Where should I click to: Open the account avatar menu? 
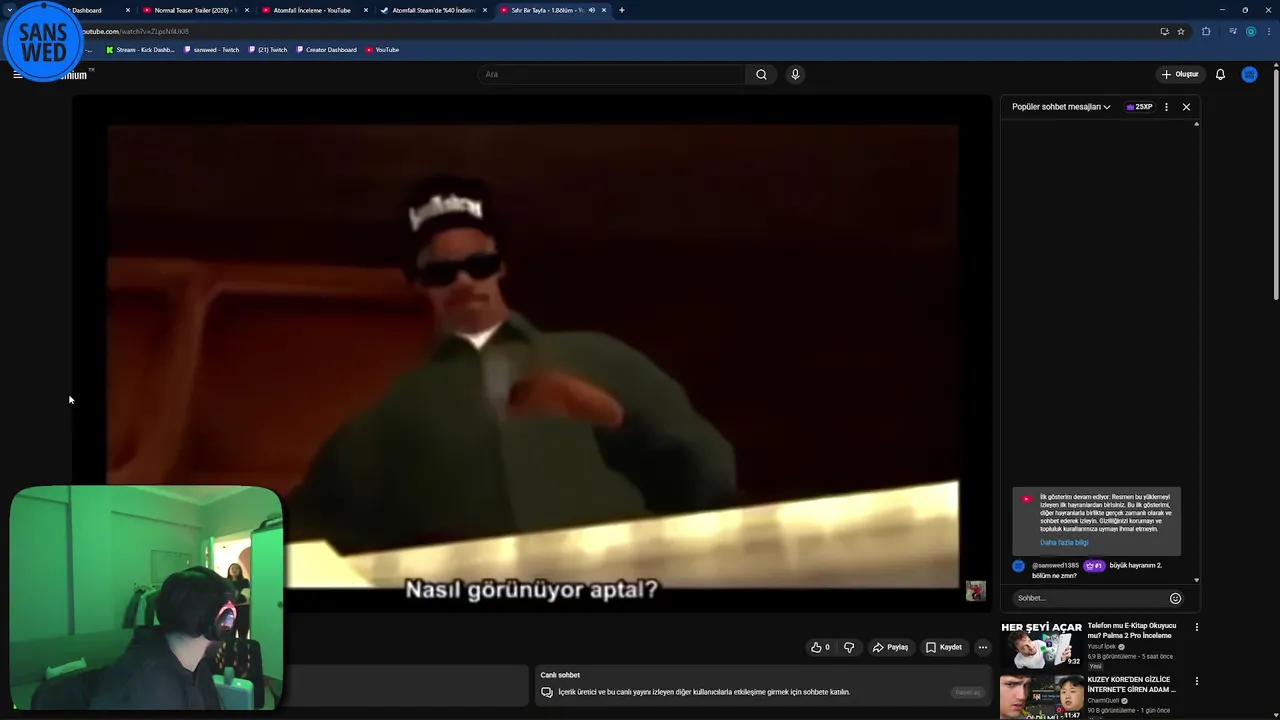(1249, 74)
